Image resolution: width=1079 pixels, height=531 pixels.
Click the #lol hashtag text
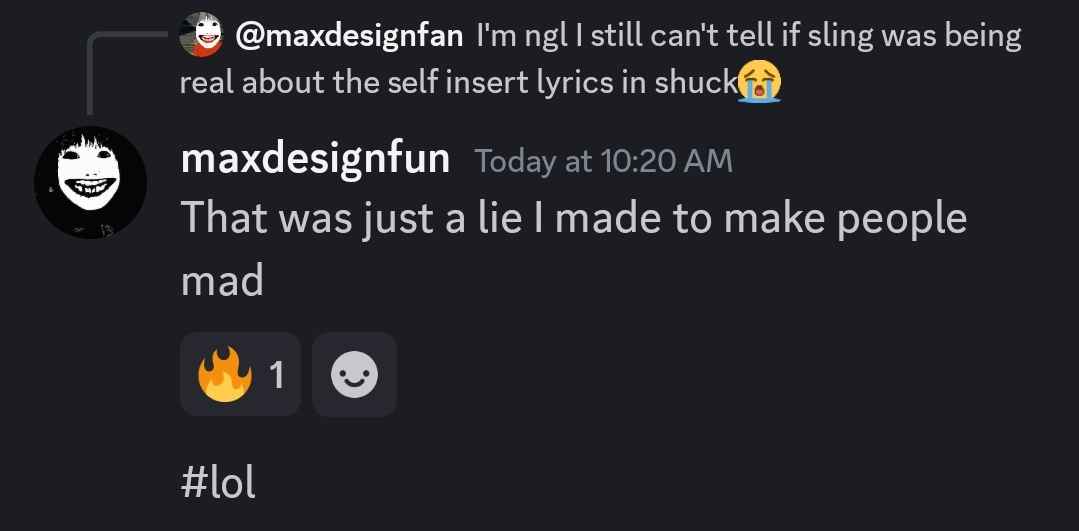[x=218, y=483]
